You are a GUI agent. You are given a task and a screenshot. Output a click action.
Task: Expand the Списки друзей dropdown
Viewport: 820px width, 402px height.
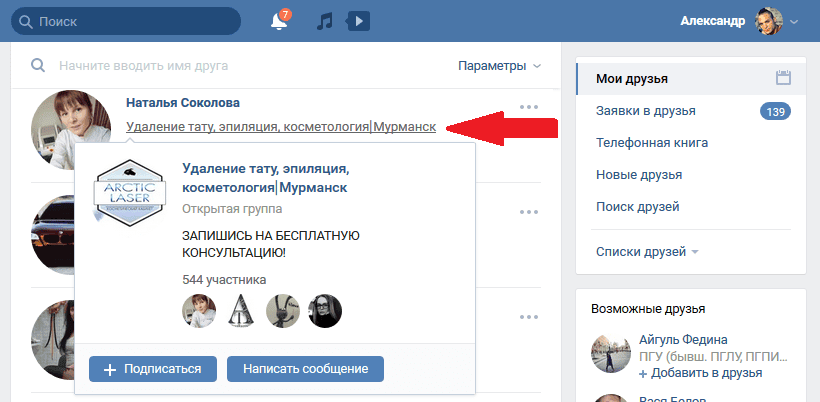coord(647,252)
